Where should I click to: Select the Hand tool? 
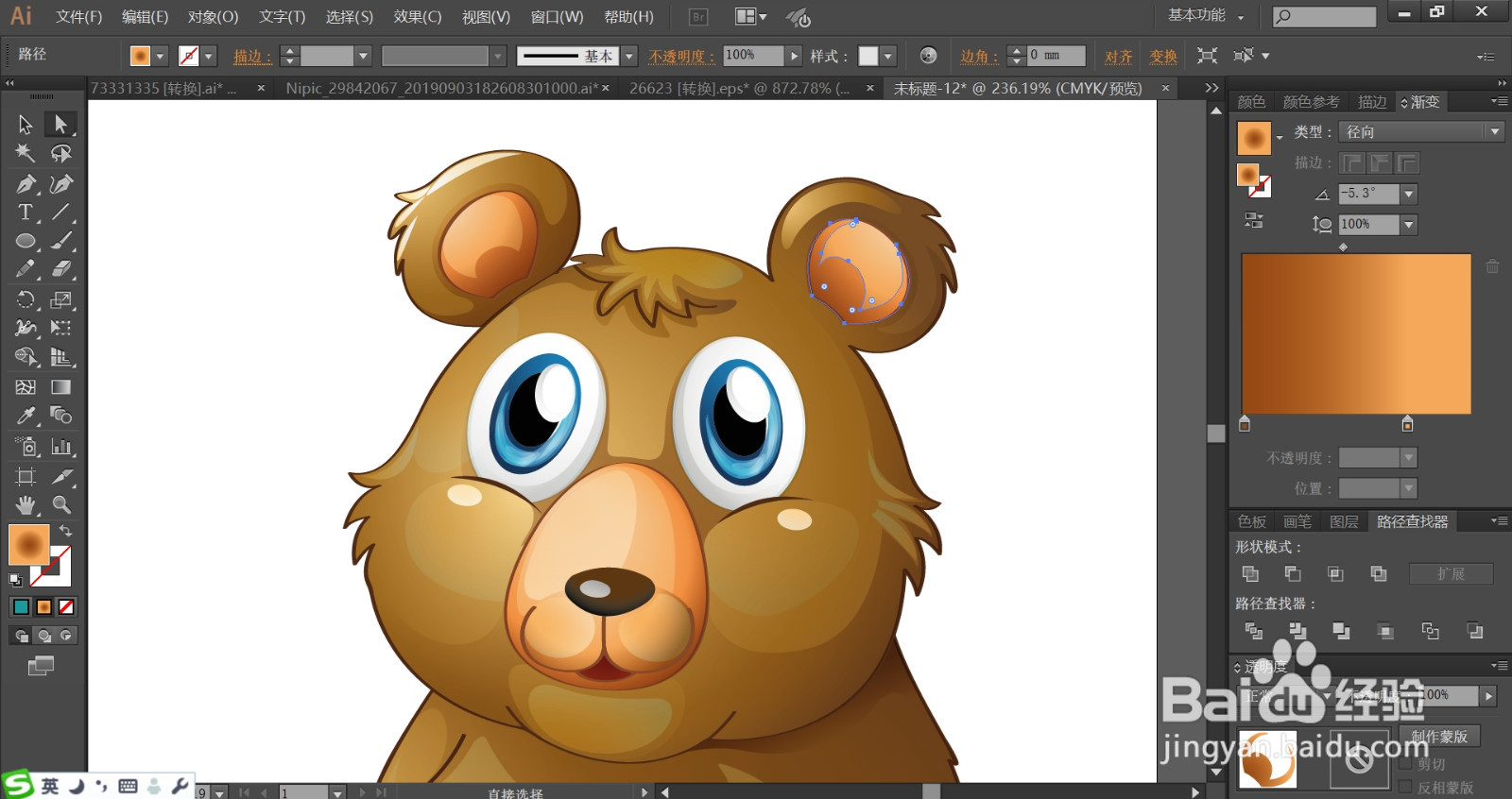tap(26, 504)
